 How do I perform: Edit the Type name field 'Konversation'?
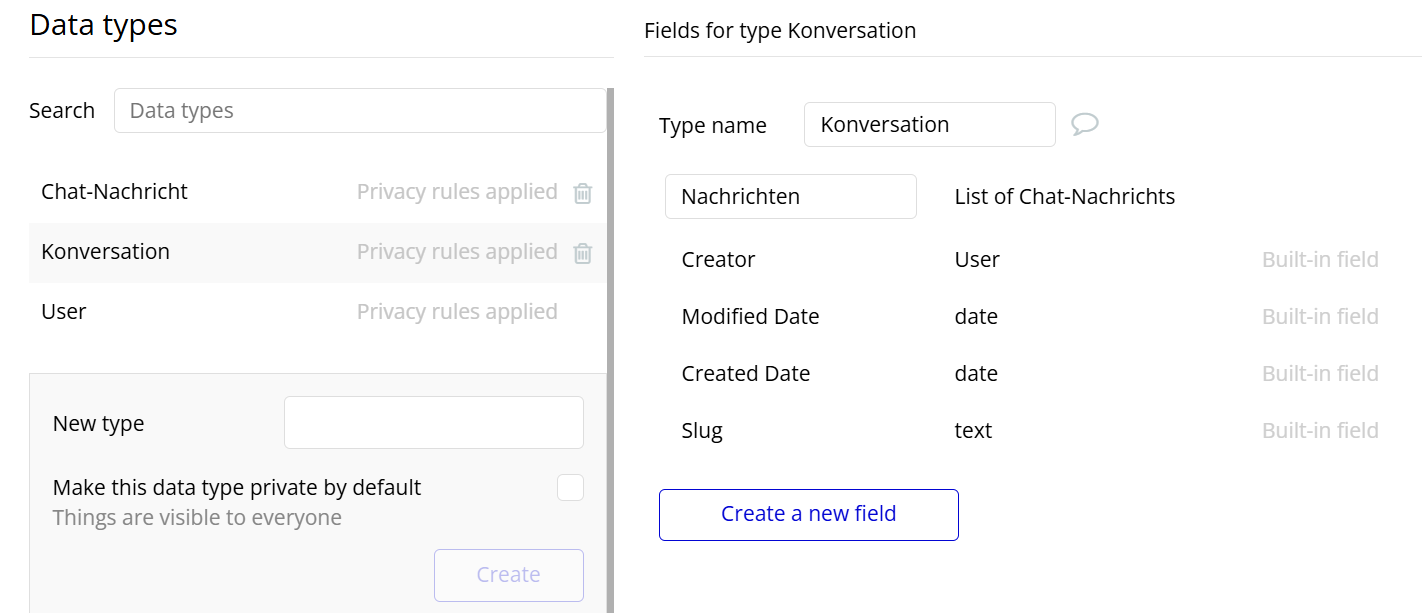[x=929, y=125]
